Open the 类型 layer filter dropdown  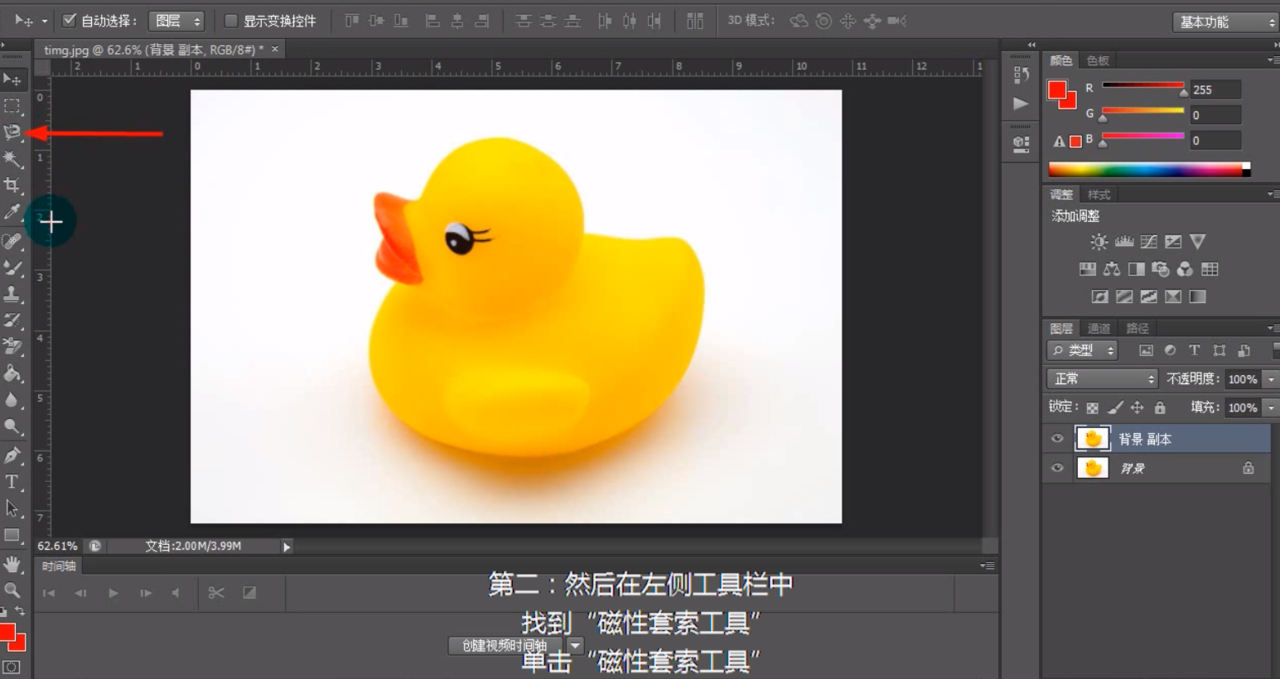tap(1083, 350)
